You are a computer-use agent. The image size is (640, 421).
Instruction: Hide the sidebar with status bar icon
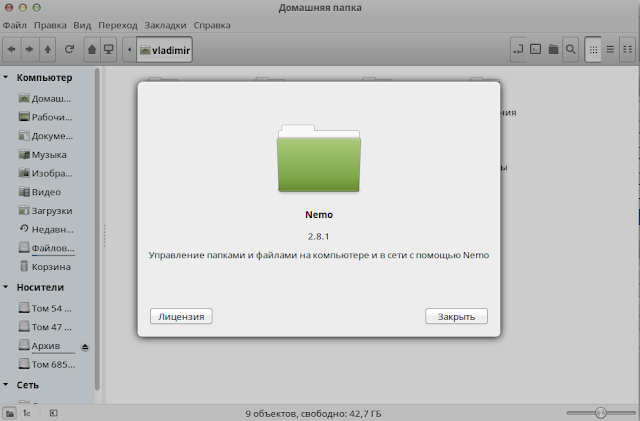pos(53,413)
